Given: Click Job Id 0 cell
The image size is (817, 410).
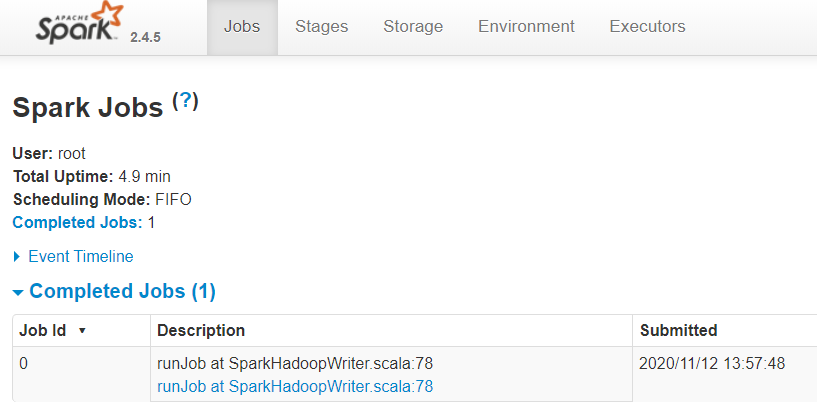Looking at the screenshot, I should point(24,363).
